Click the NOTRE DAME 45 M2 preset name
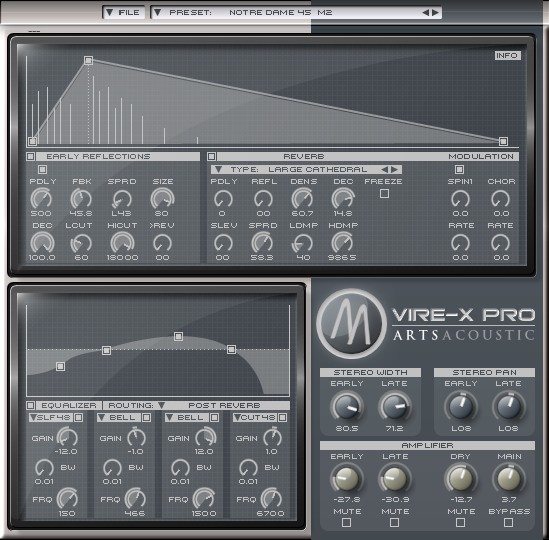Image resolution: width=549 pixels, height=540 pixels. [x=280, y=13]
